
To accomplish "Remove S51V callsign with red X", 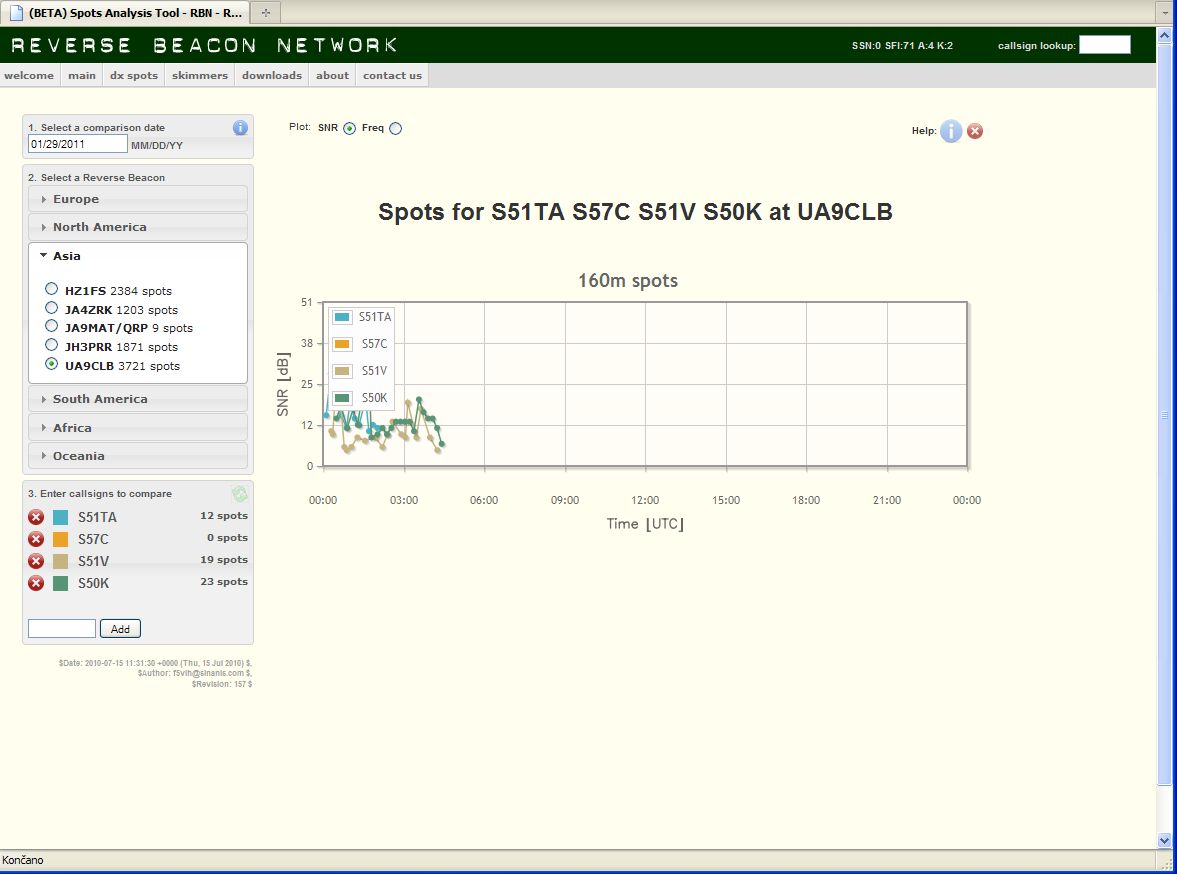I will tap(36, 561).
